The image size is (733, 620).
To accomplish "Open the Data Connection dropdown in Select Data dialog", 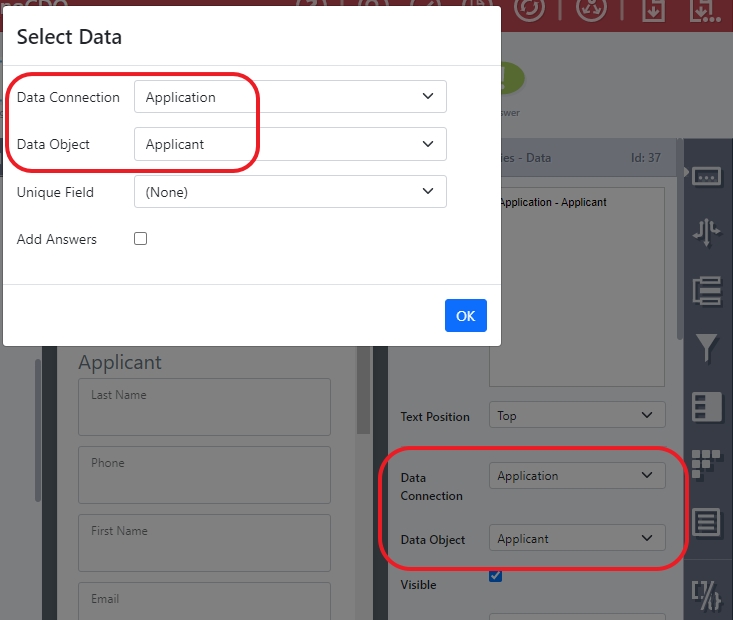I will pyautogui.click(x=290, y=96).
